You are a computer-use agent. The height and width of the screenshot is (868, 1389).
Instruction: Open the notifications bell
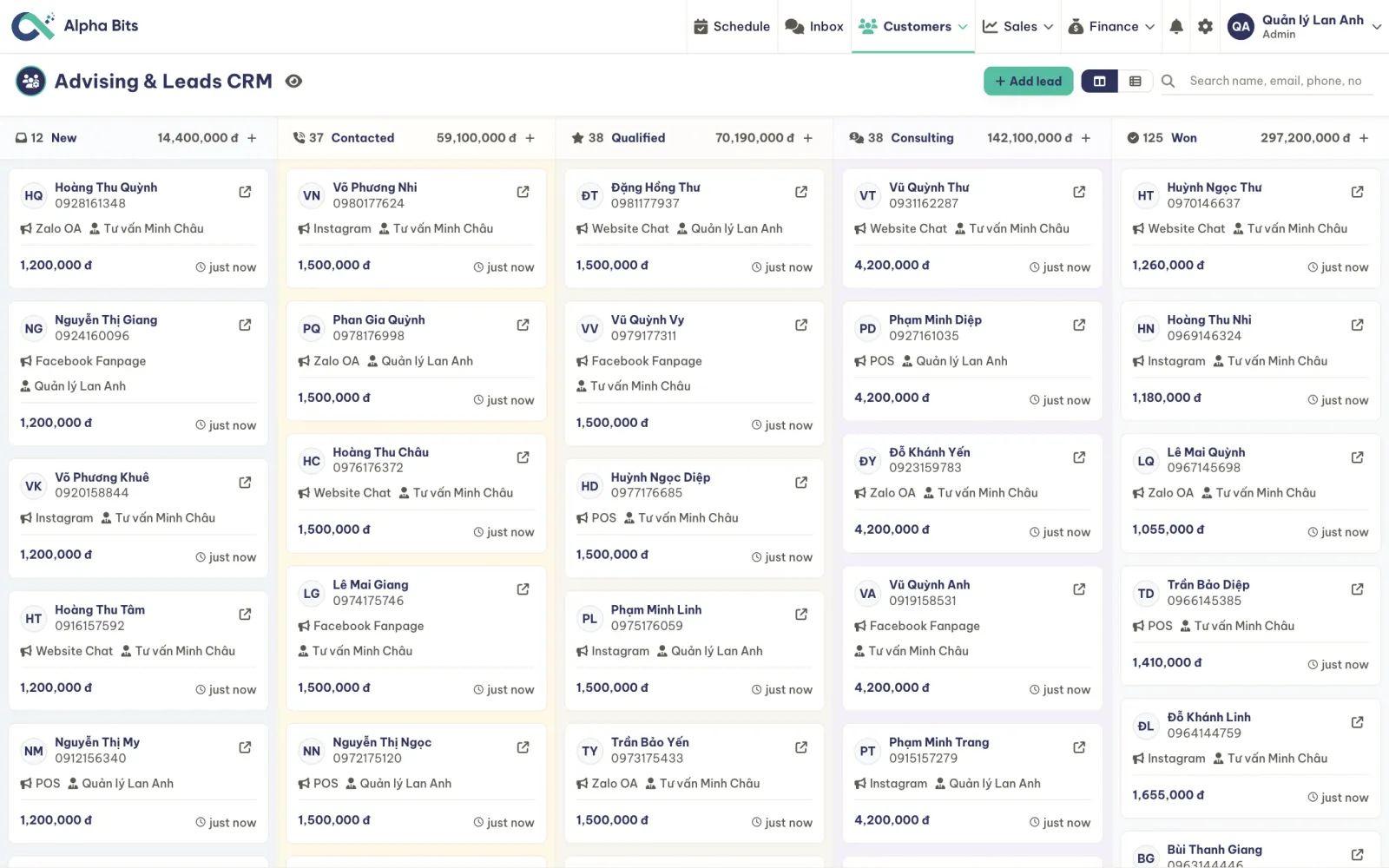click(1176, 26)
